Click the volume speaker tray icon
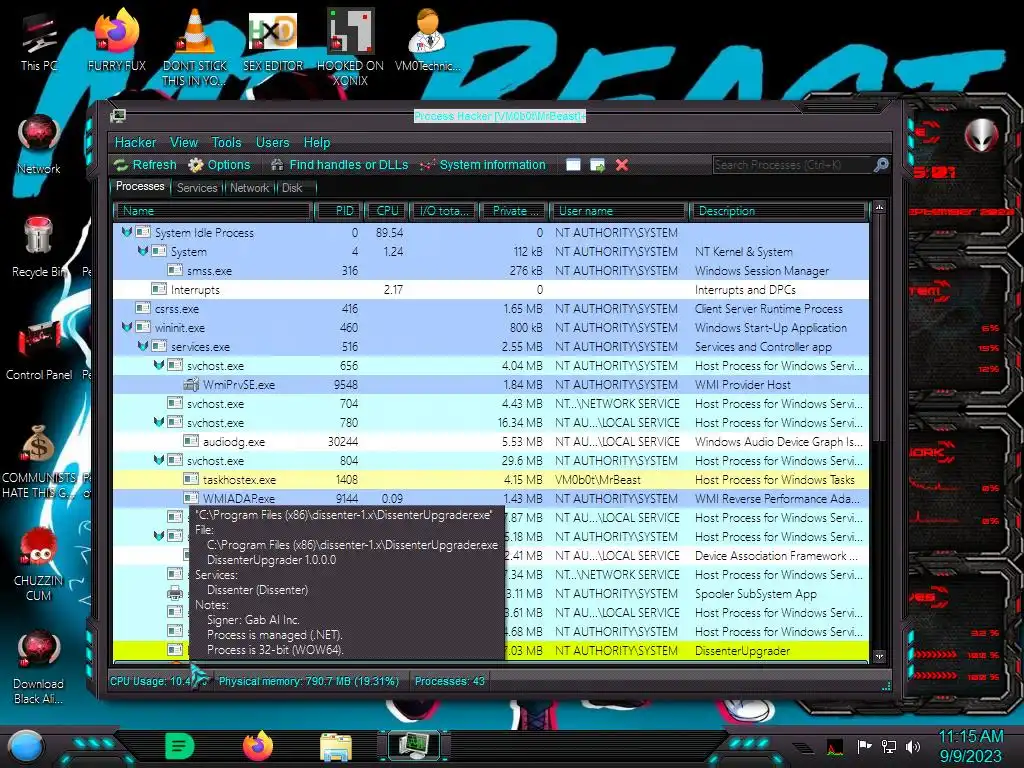Image resolution: width=1024 pixels, height=768 pixels. coord(913,747)
